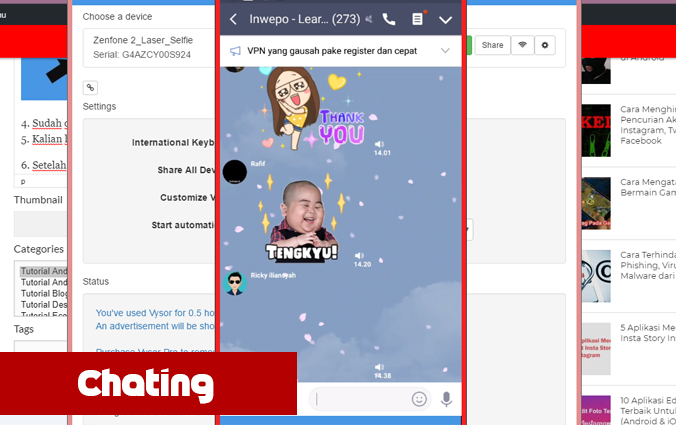Open Vysor device settings gear
This screenshot has width=676, height=425.
545,45
